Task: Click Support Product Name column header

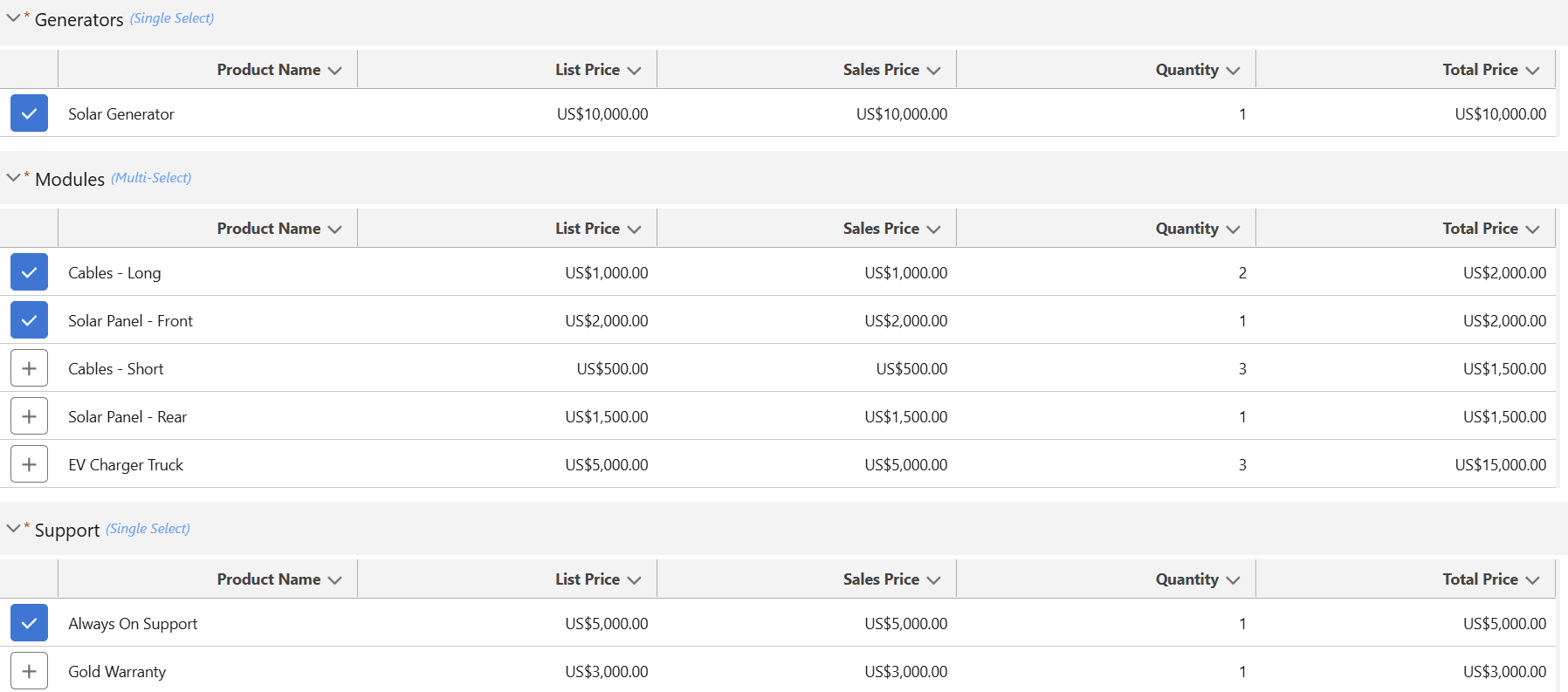Action: pos(268,579)
